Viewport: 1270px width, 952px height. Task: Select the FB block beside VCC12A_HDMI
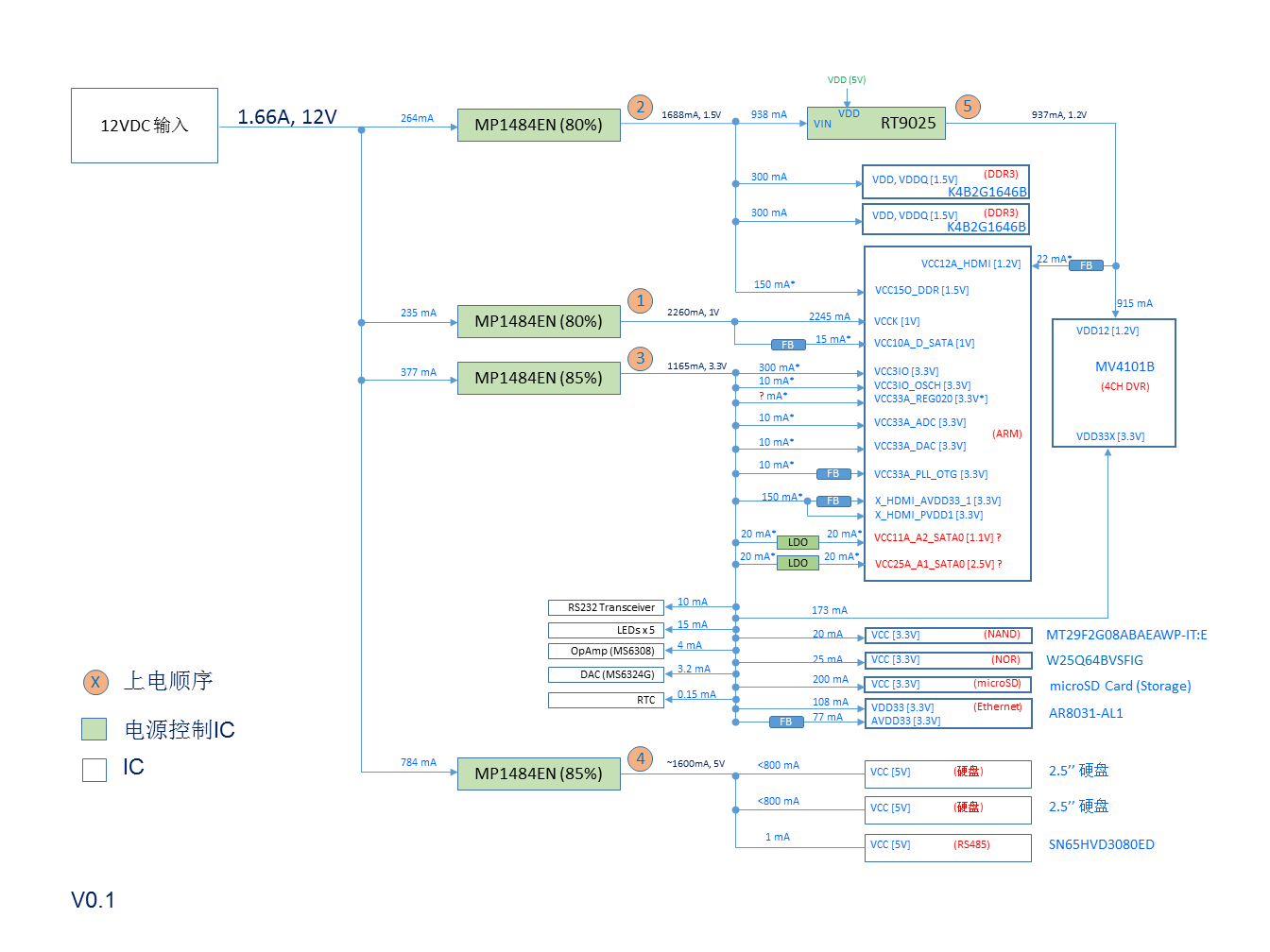pyautogui.click(x=1086, y=265)
